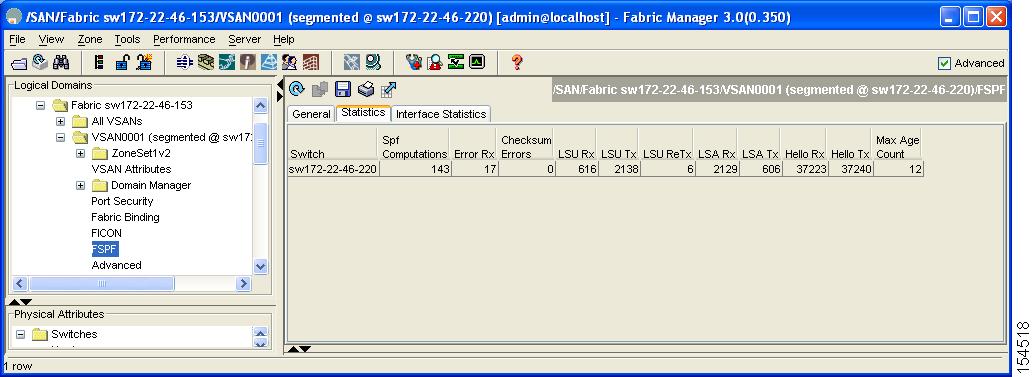Open the Tools menu

point(127,39)
